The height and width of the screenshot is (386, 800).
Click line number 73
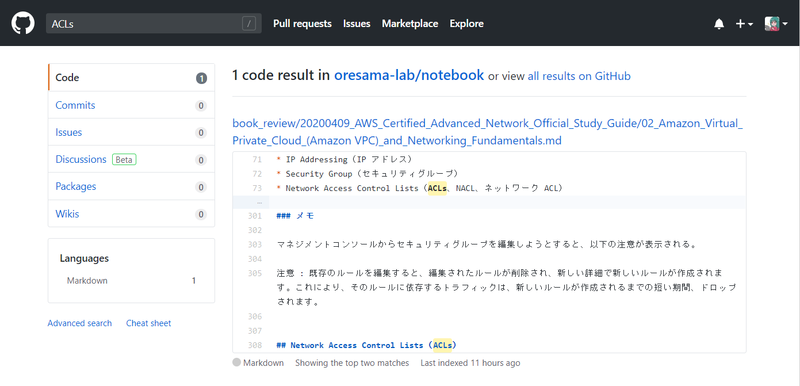[x=257, y=188]
